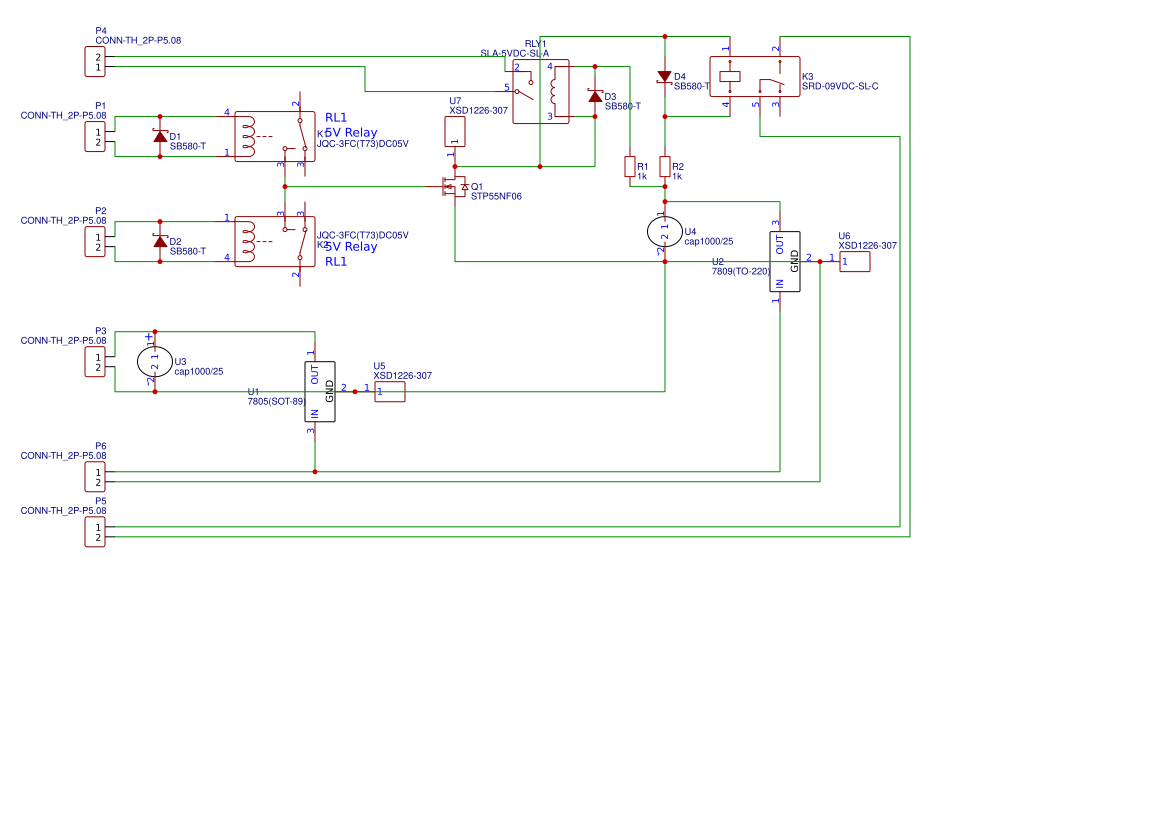Click the SLA-5VDC-SL-A part label
This screenshot has width=1169, height=828.
pyautogui.click(x=514, y=54)
